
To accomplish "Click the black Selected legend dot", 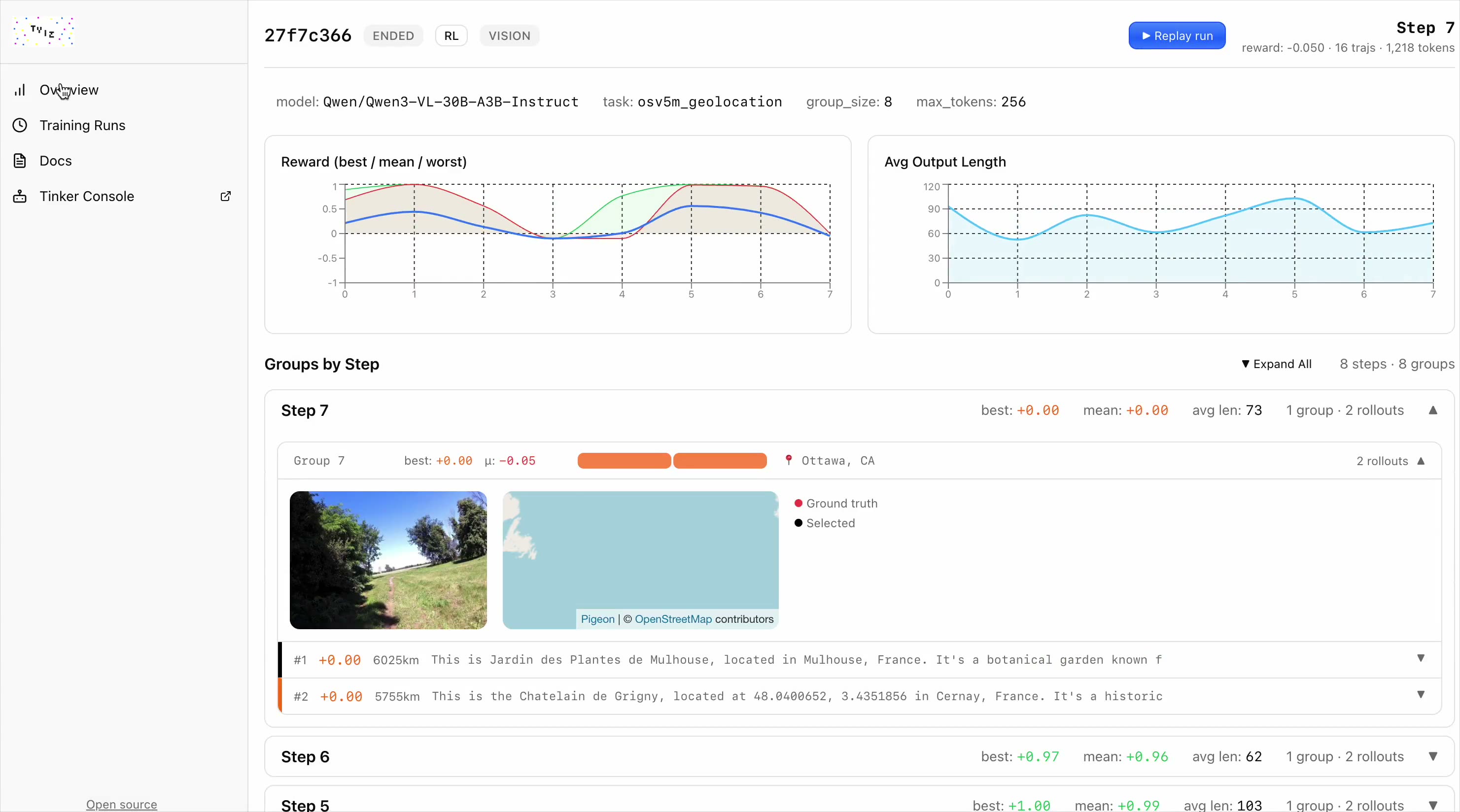I will pyautogui.click(x=798, y=523).
